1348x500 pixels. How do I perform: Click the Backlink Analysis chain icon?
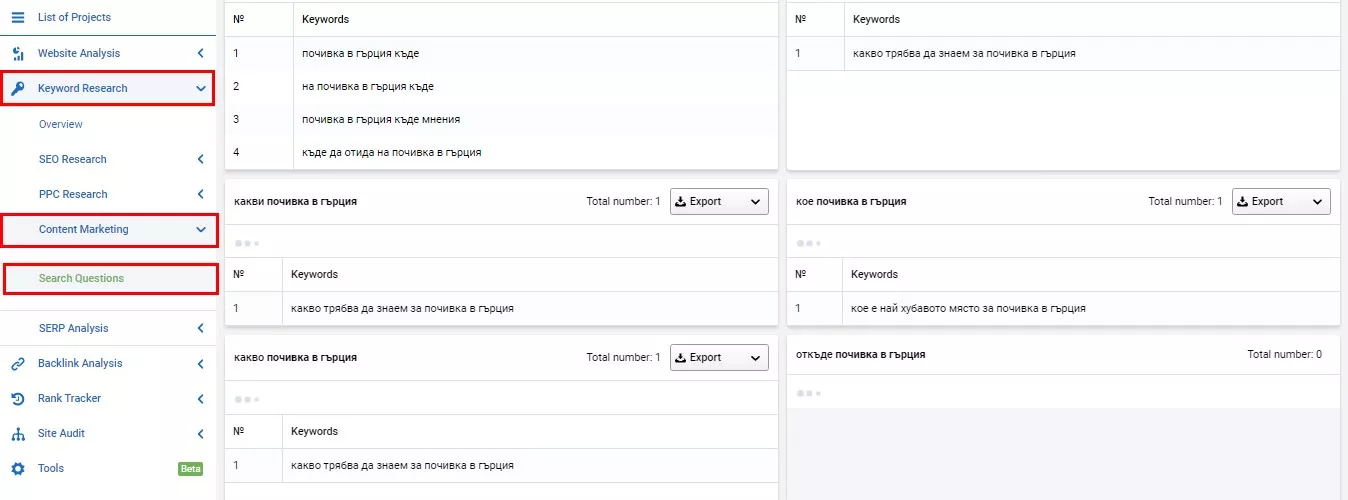17,363
